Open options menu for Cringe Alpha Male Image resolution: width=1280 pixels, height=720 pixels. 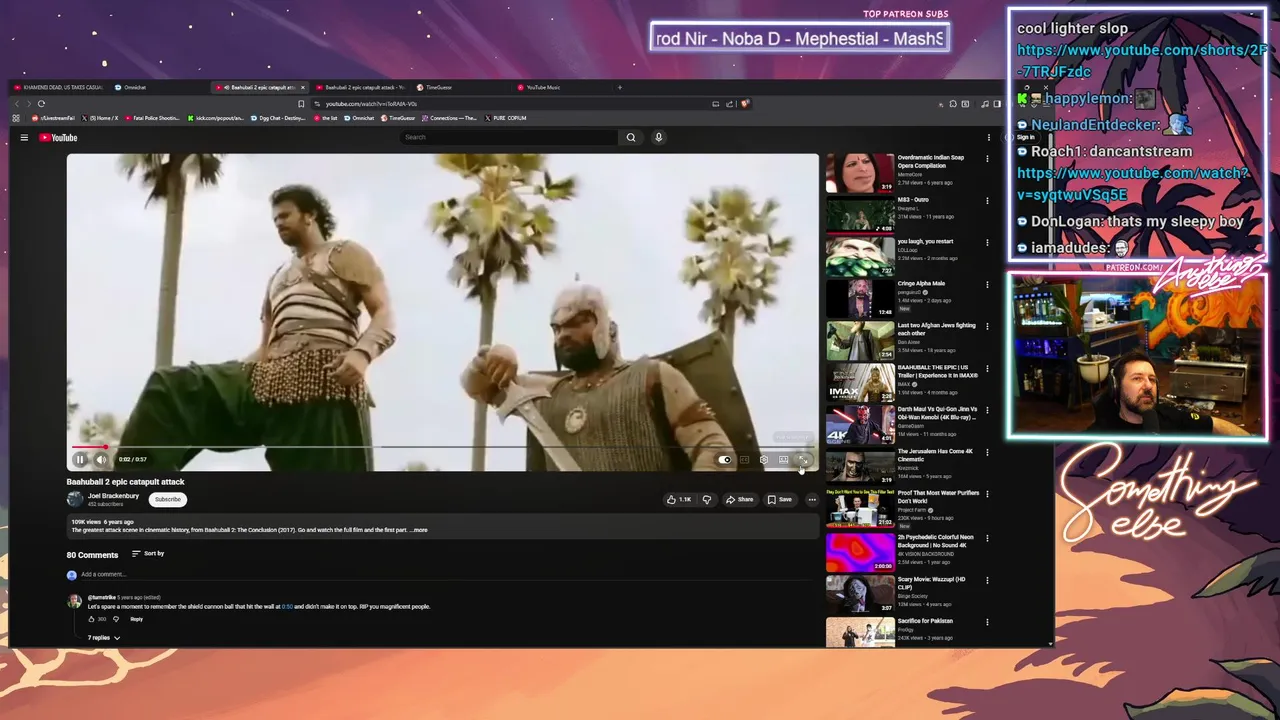pos(987,284)
